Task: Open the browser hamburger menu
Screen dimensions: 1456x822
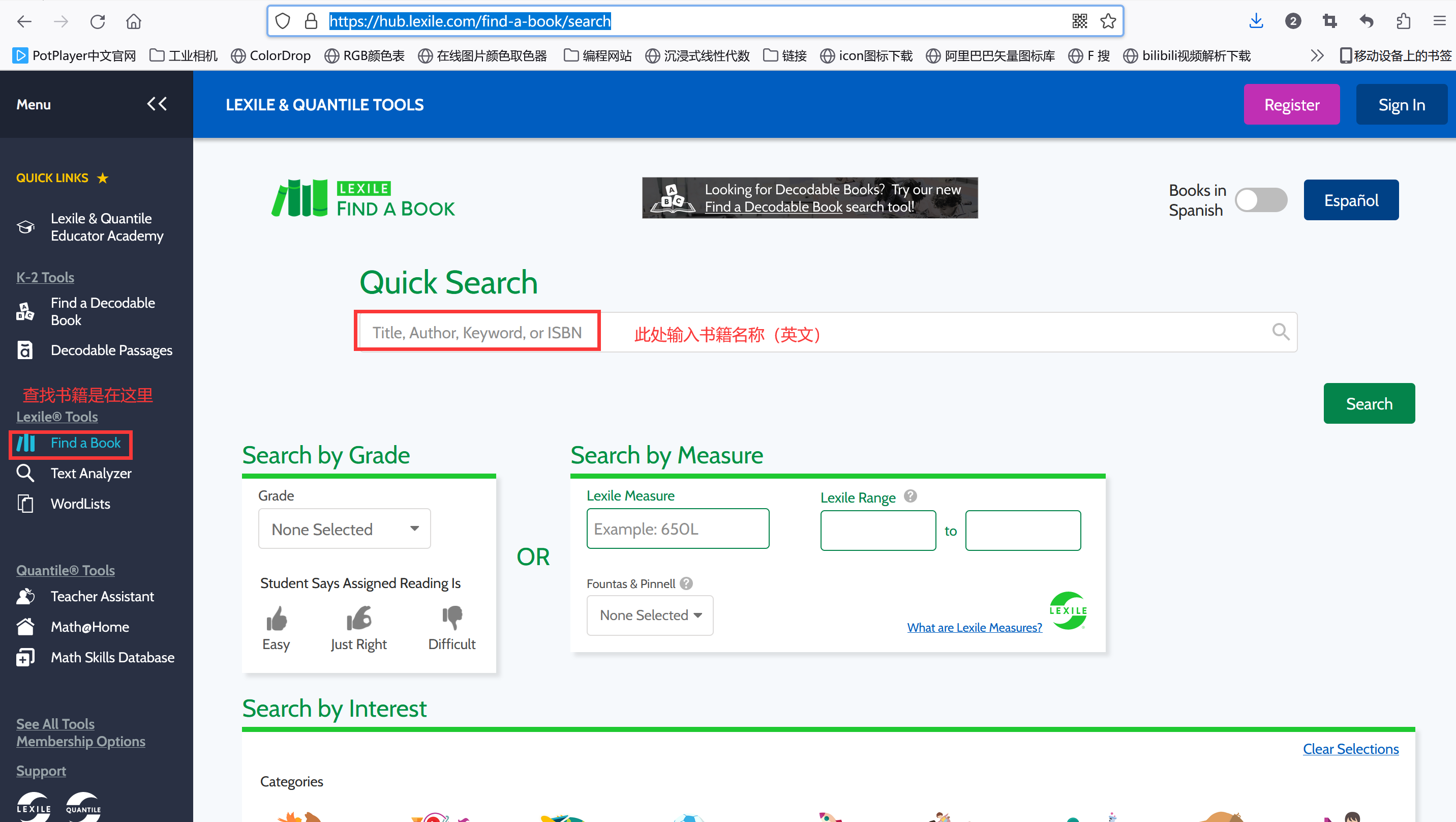Action: pos(1440,21)
